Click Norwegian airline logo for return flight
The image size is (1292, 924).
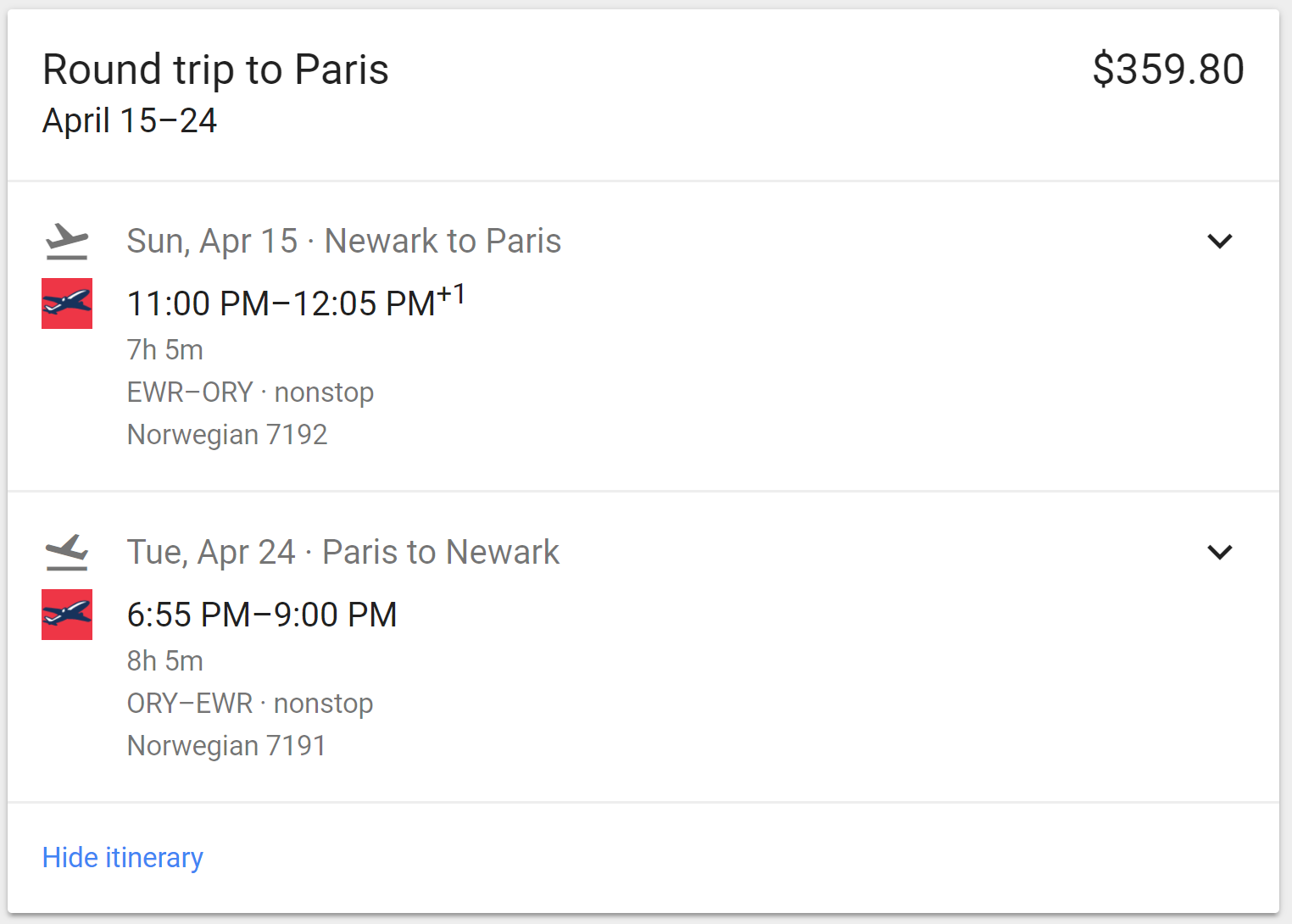(67, 615)
